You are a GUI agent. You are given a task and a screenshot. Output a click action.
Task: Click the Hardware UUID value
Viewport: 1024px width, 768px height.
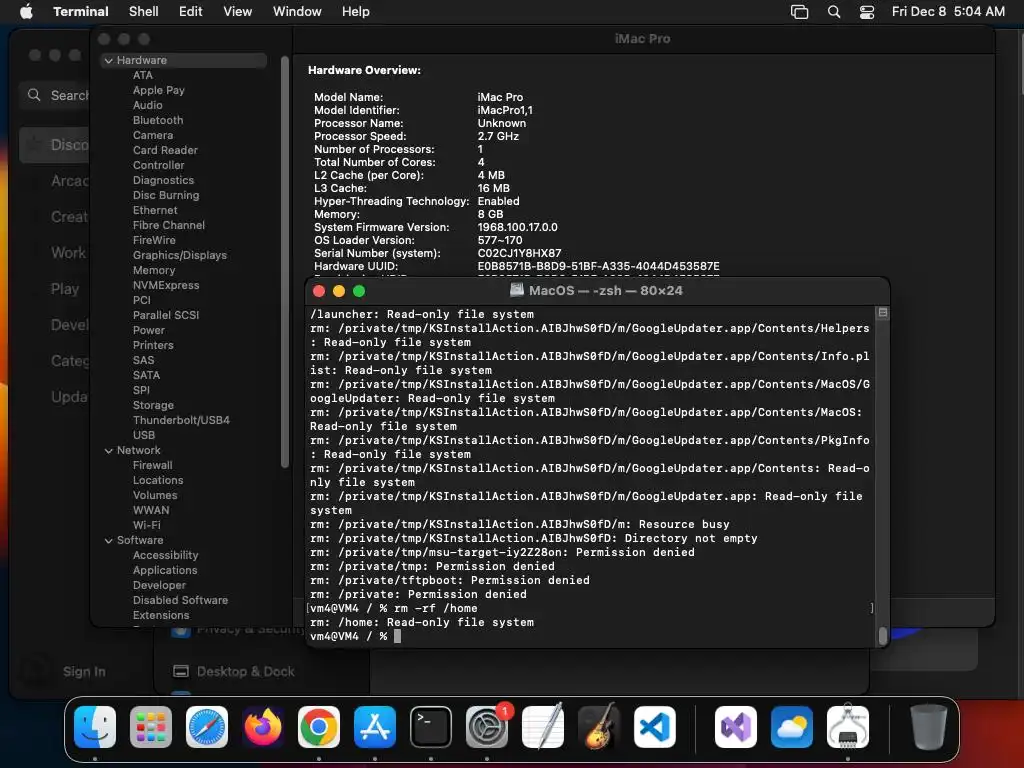(598, 266)
